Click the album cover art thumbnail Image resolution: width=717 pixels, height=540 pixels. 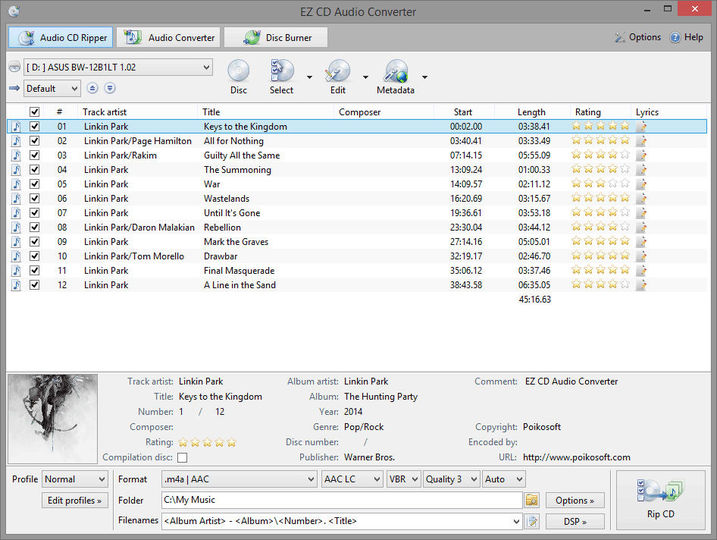point(53,418)
